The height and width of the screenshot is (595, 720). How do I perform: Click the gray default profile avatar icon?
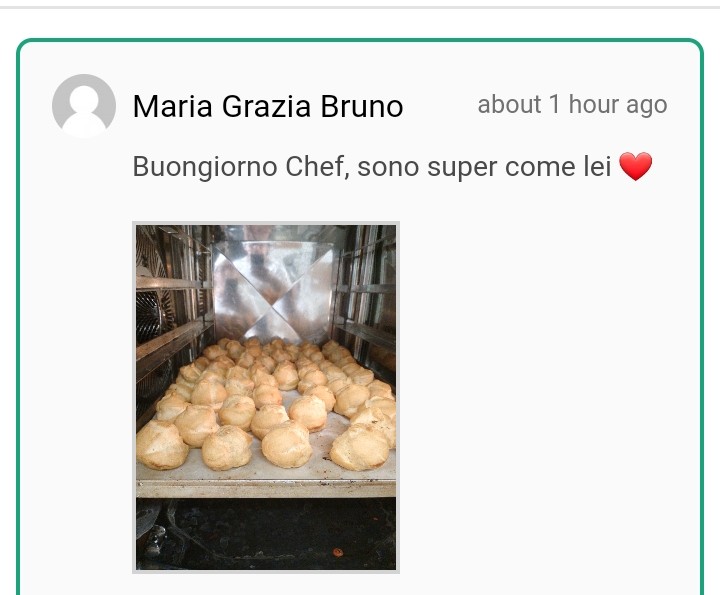click(x=84, y=106)
